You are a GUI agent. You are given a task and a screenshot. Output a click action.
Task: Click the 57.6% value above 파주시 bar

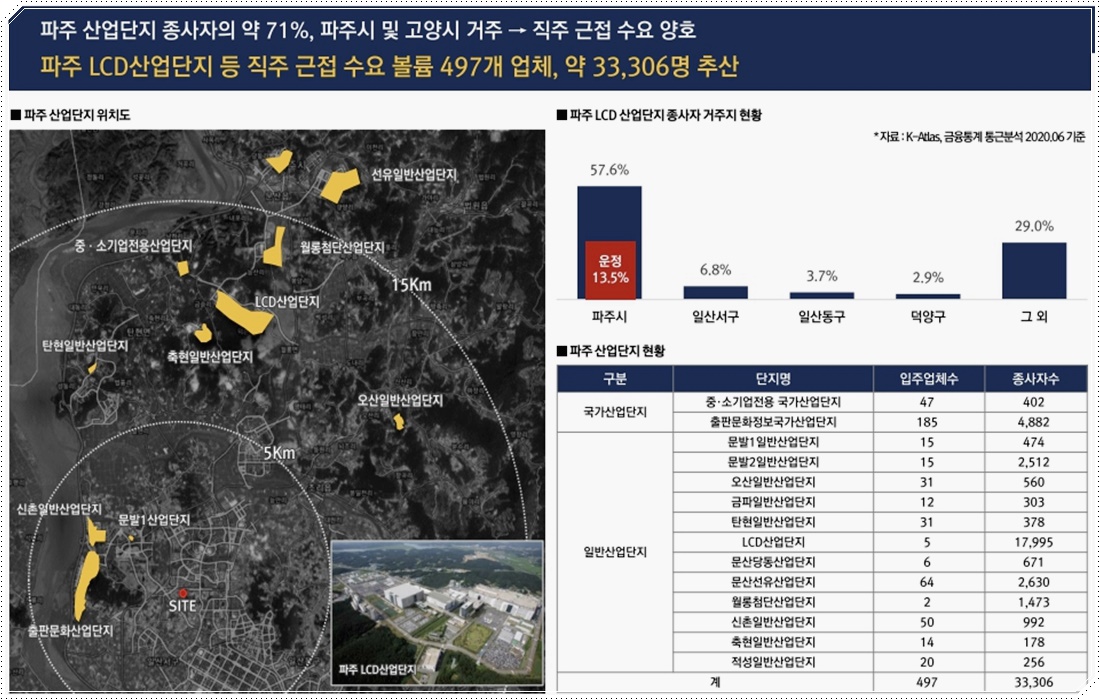click(609, 170)
